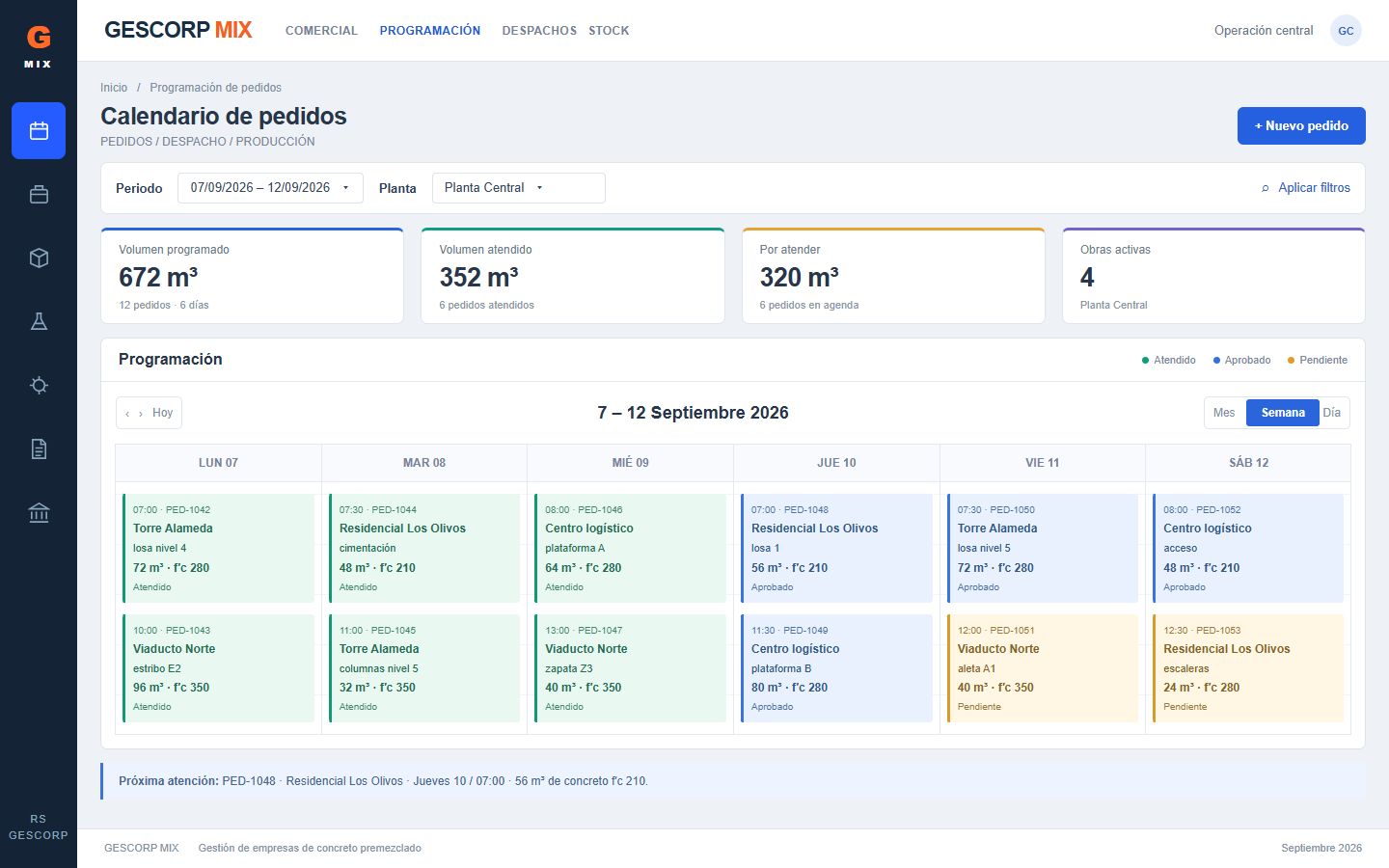Screen dimensions: 1389x868
Task: Click the Hoy button
Action: pyautogui.click(x=162, y=413)
